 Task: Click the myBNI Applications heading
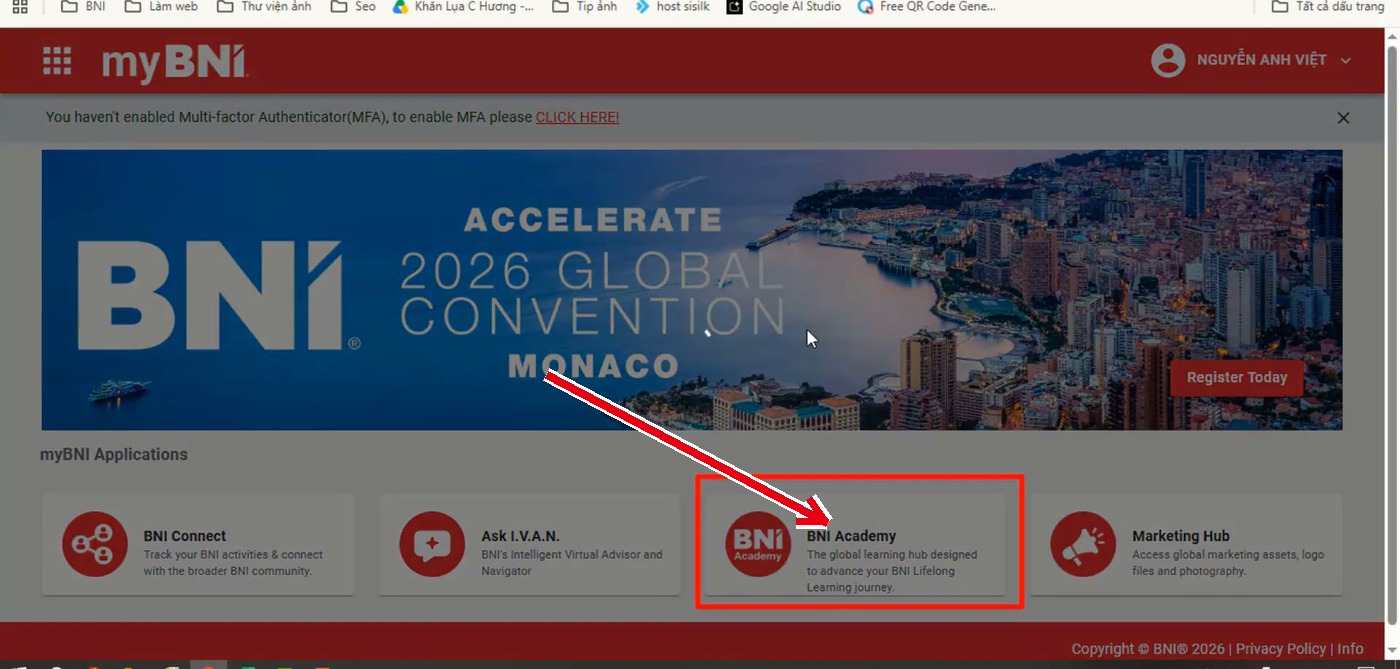click(114, 454)
